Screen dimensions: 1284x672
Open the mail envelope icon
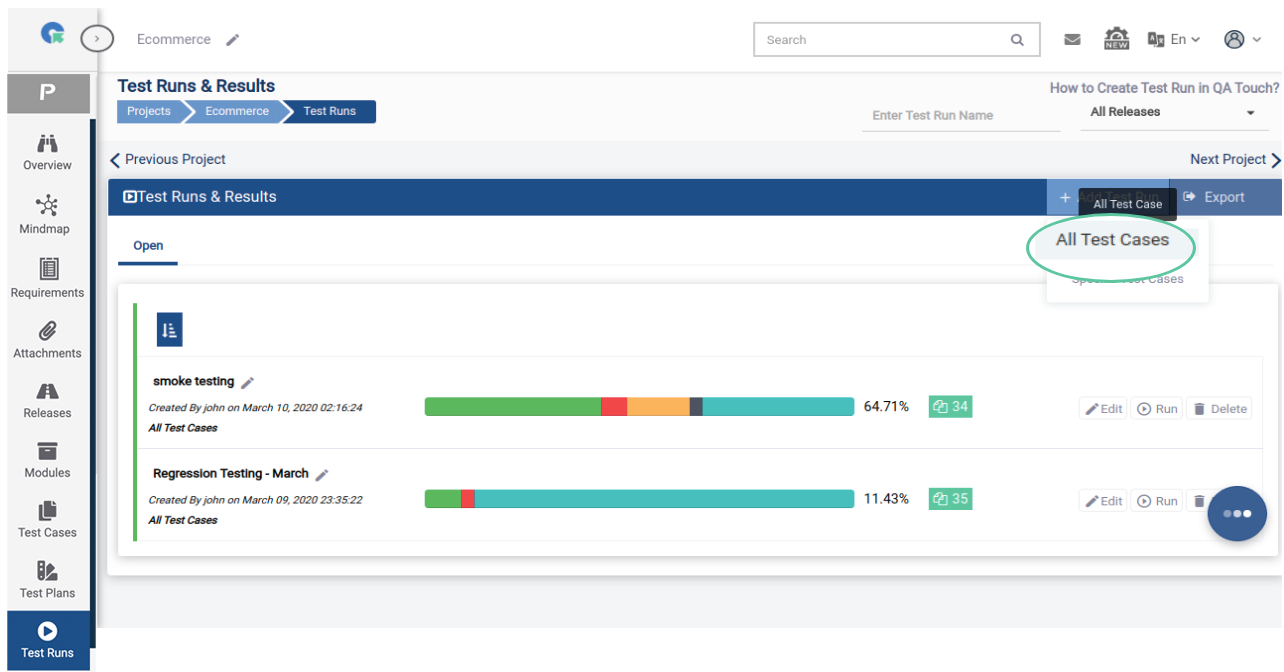(x=1072, y=40)
